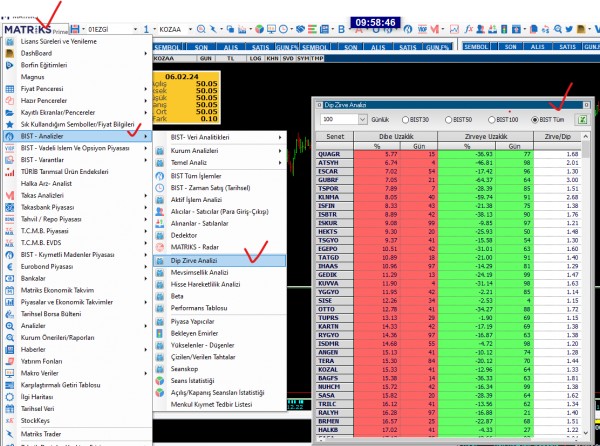The image size is (600, 446).
Task: Expand the DashBoard submenu arrow
Action: tap(145, 53)
